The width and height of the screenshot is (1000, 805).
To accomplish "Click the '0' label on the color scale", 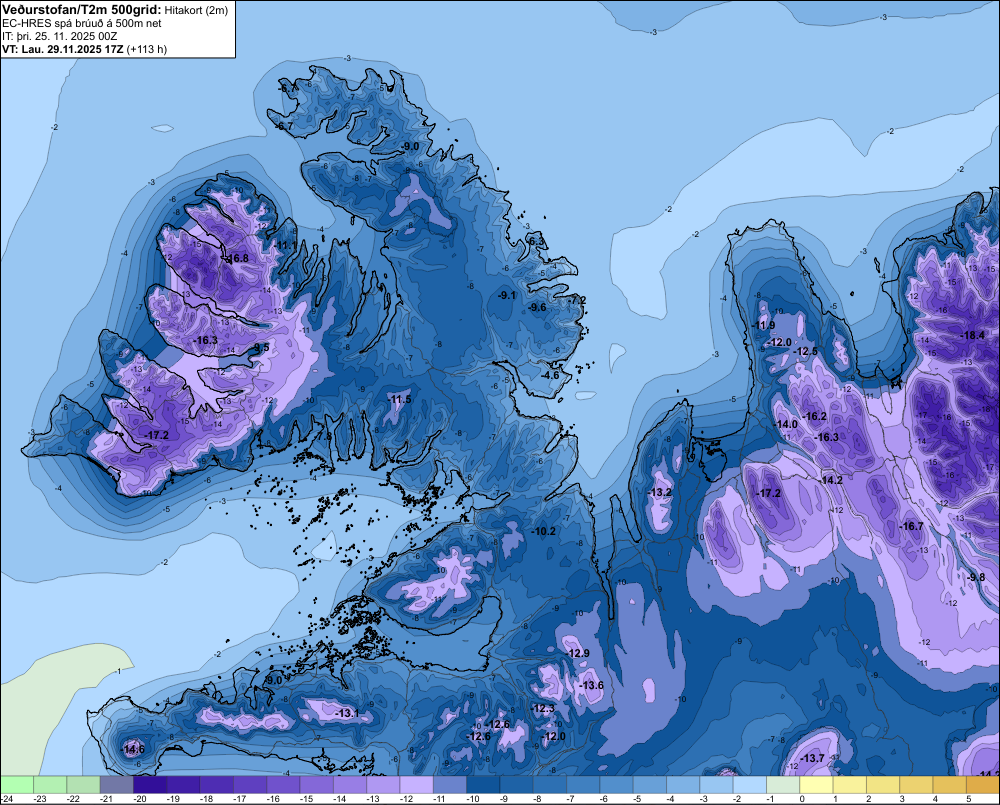I will pos(802,799).
